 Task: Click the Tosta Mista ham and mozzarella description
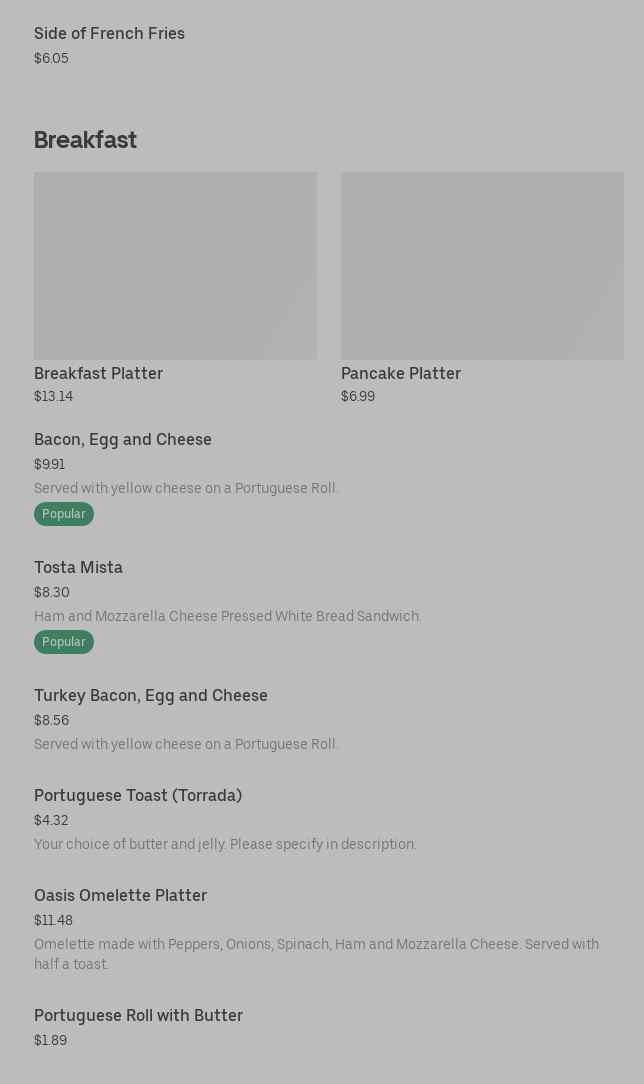pyautogui.click(x=227, y=616)
